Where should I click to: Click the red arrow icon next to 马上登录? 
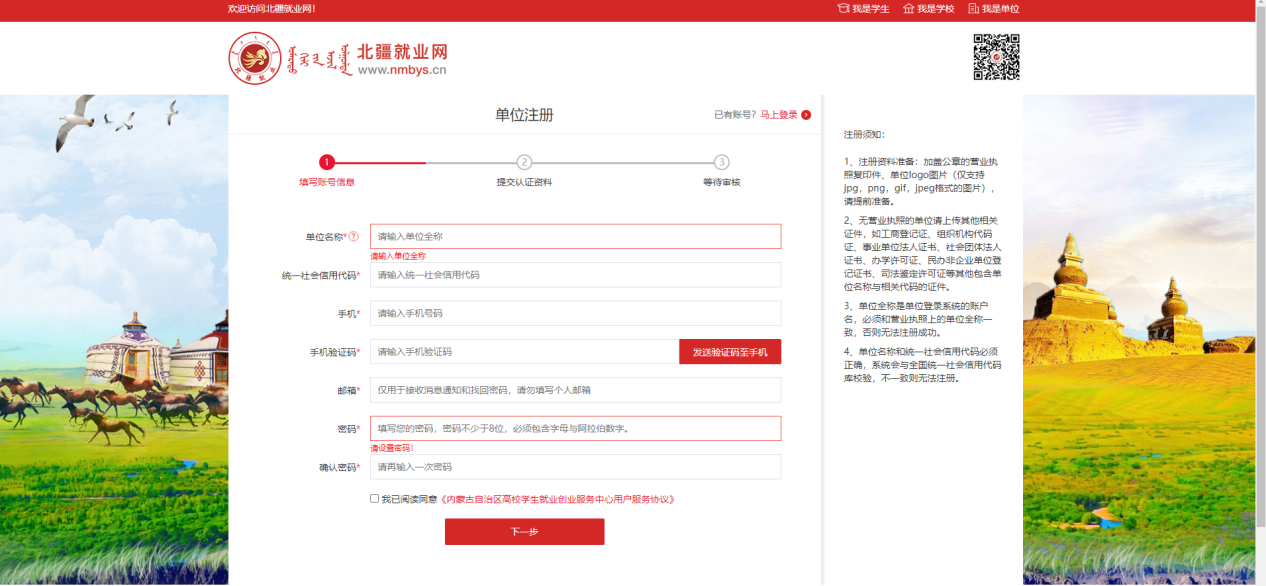[806, 115]
